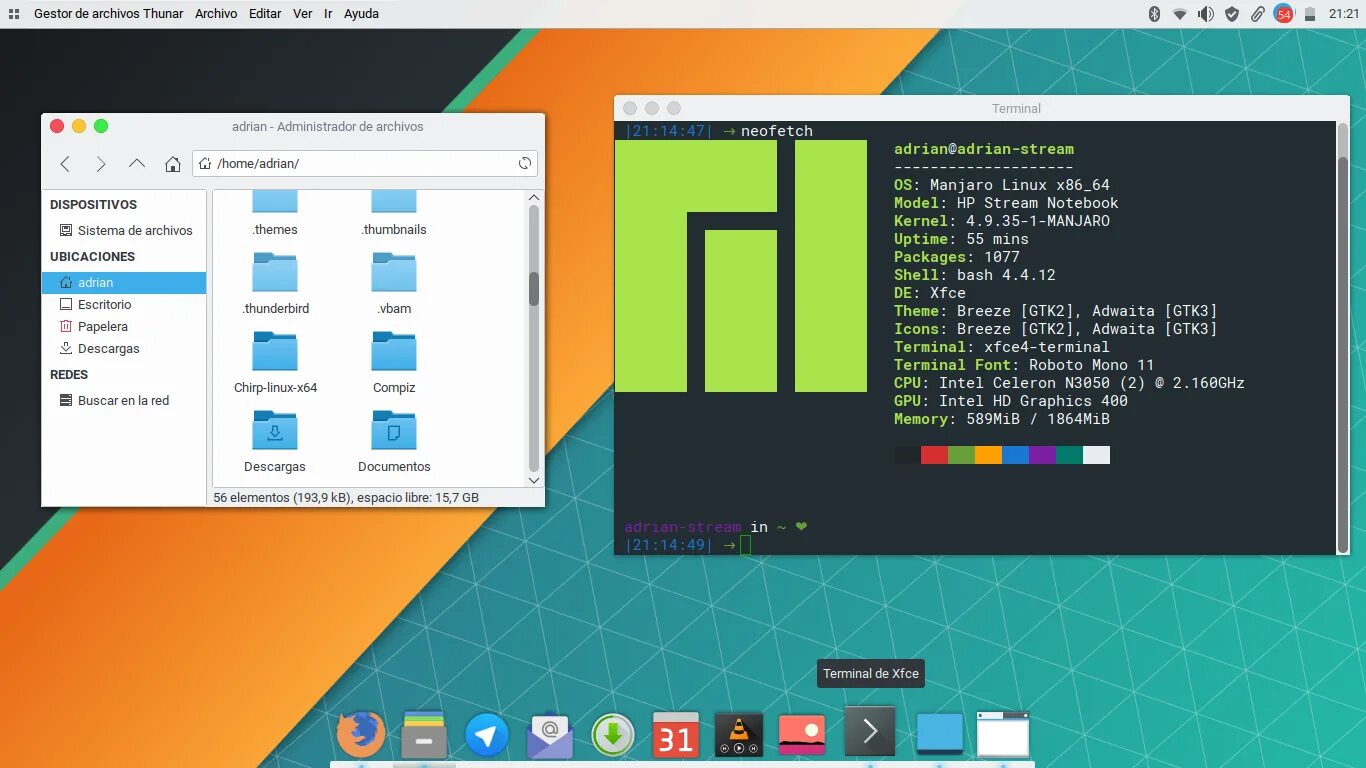Open the Archivo menu
This screenshot has height=768, width=1366.
tap(216, 14)
